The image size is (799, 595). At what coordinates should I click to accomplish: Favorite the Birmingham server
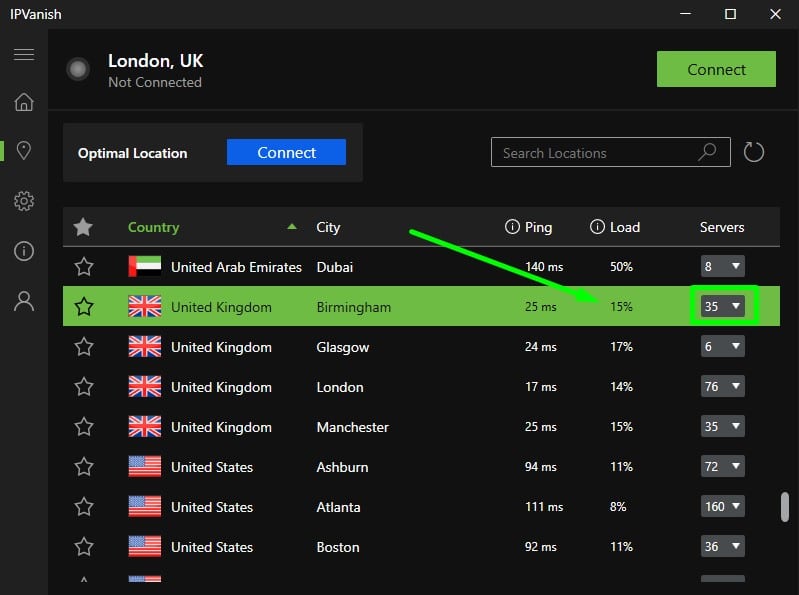tap(84, 307)
